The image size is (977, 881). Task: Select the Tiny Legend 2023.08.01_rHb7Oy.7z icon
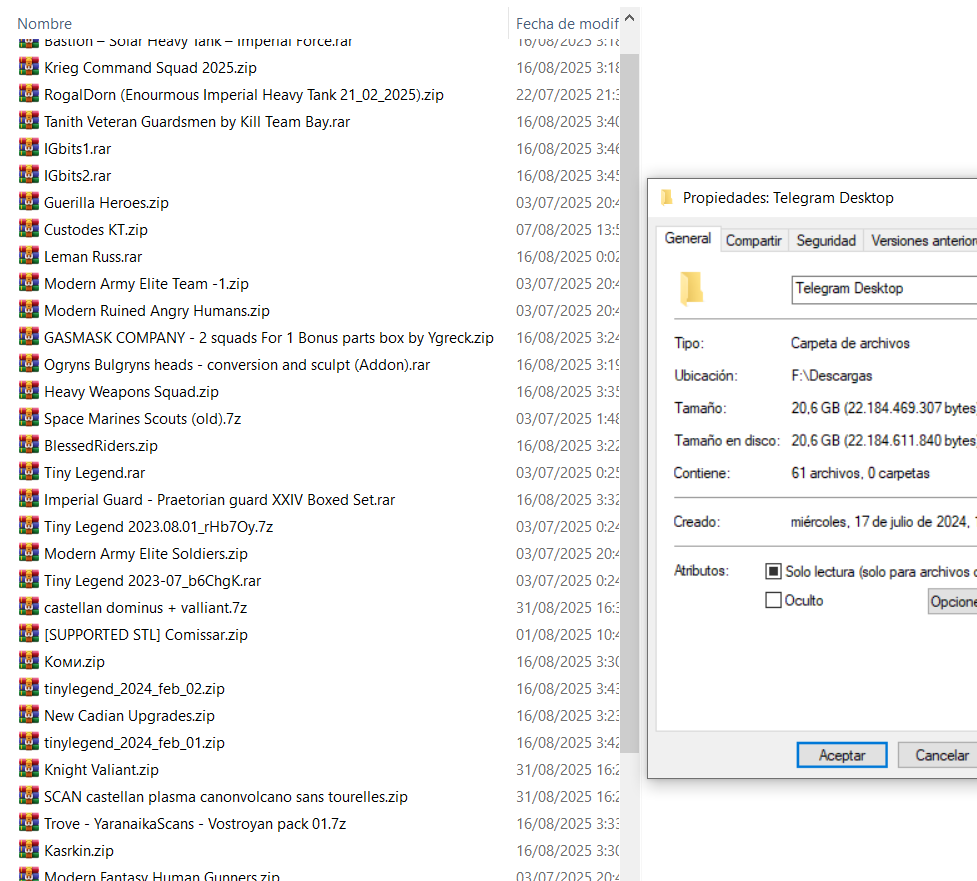[x=29, y=526]
